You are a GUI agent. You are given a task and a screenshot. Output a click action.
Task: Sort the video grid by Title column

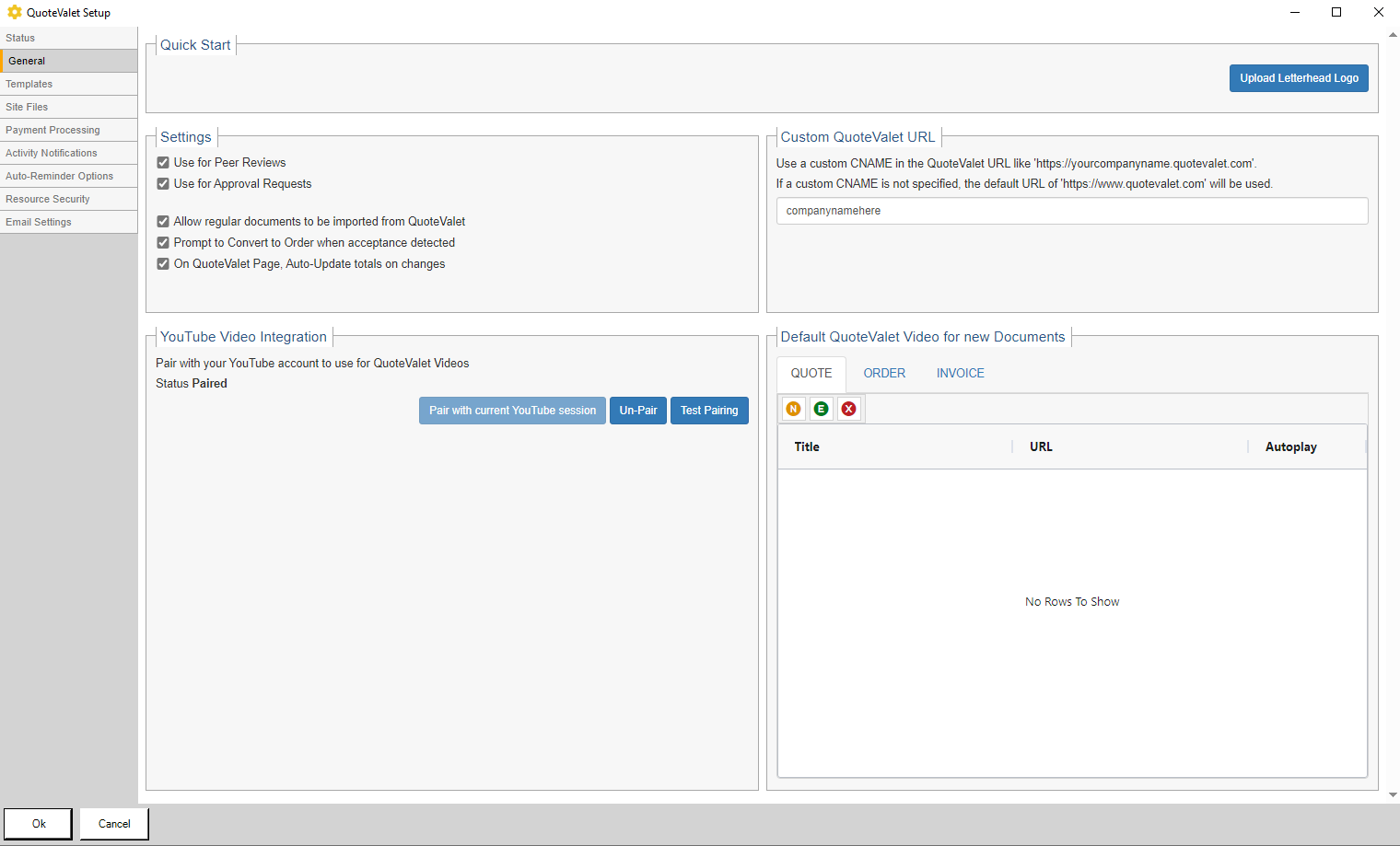click(807, 446)
